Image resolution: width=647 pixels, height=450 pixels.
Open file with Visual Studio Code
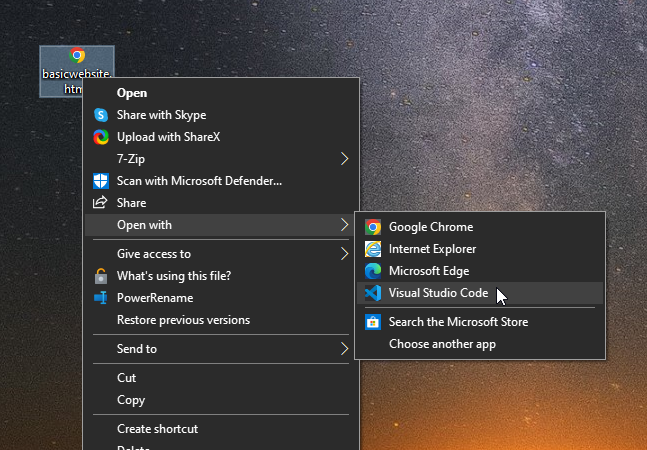point(480,293)
